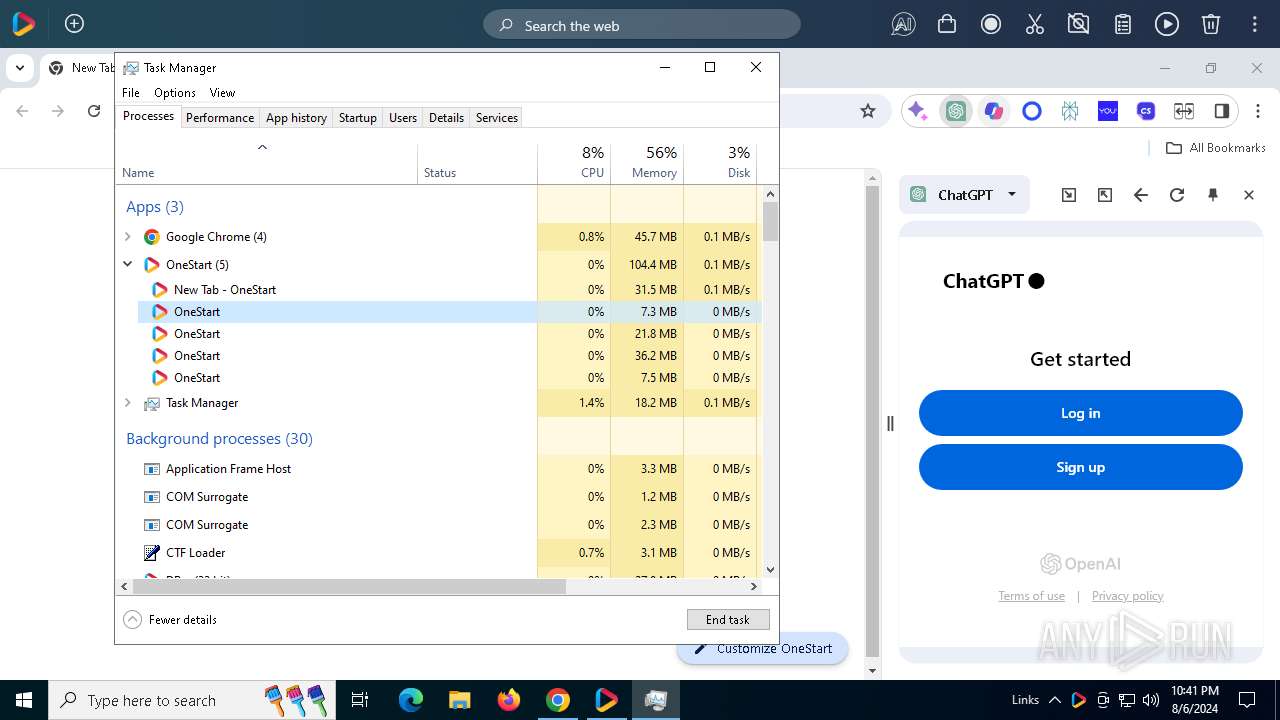Viewport: 1280px width, 720px height.
Task: Pin the ChatGPT side panel
Action: point(1213,195)
